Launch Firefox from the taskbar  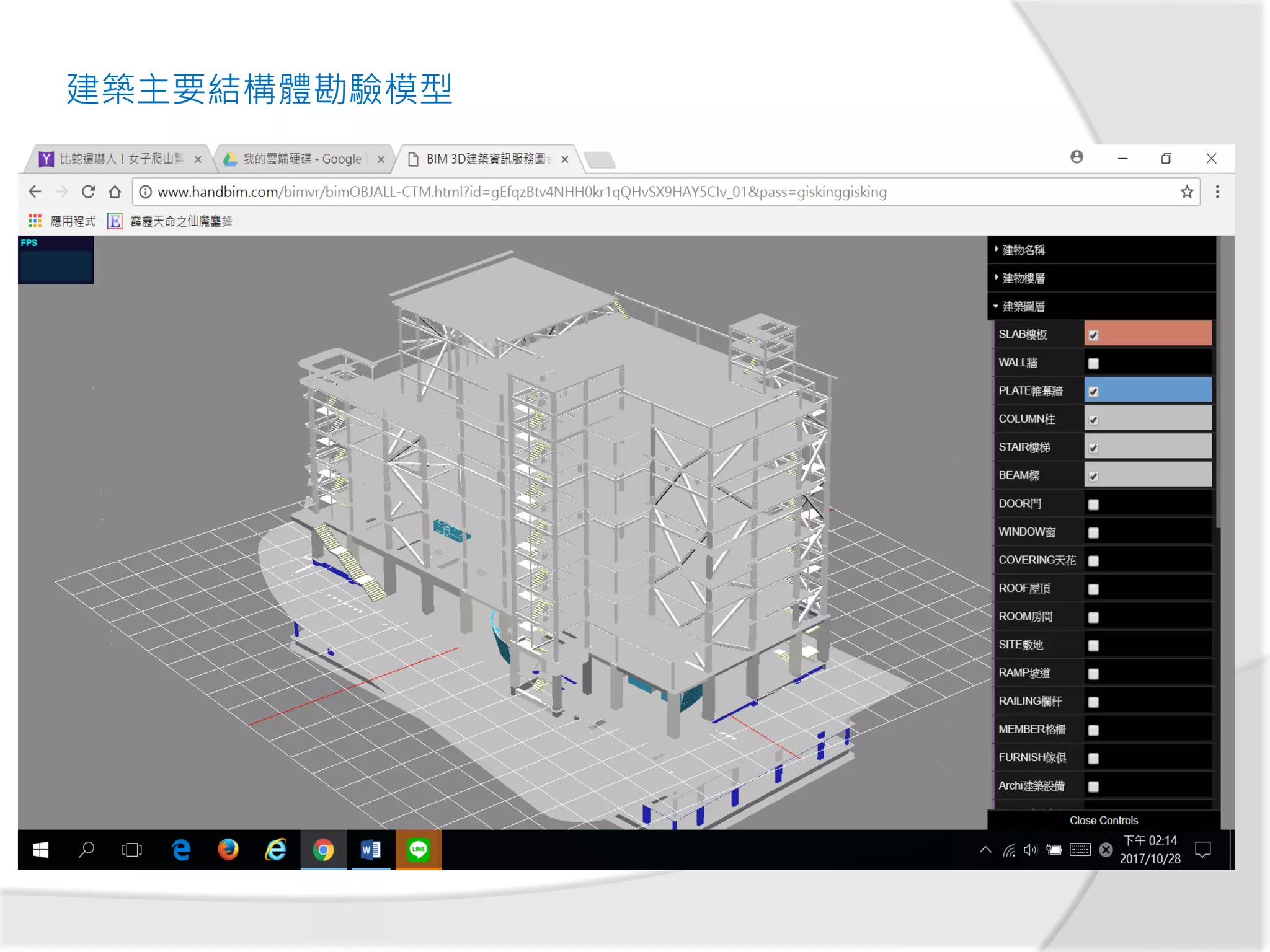coord(228,850)
